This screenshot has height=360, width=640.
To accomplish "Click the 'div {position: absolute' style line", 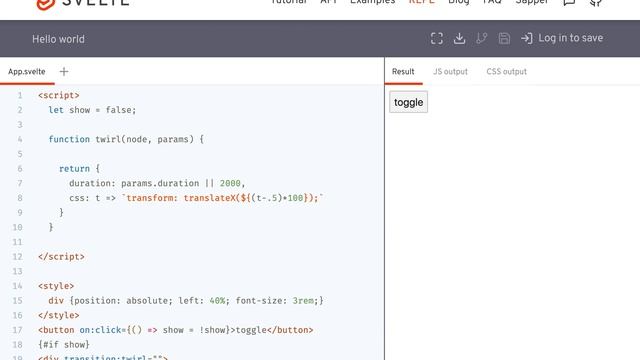I will tap(186, 301).
